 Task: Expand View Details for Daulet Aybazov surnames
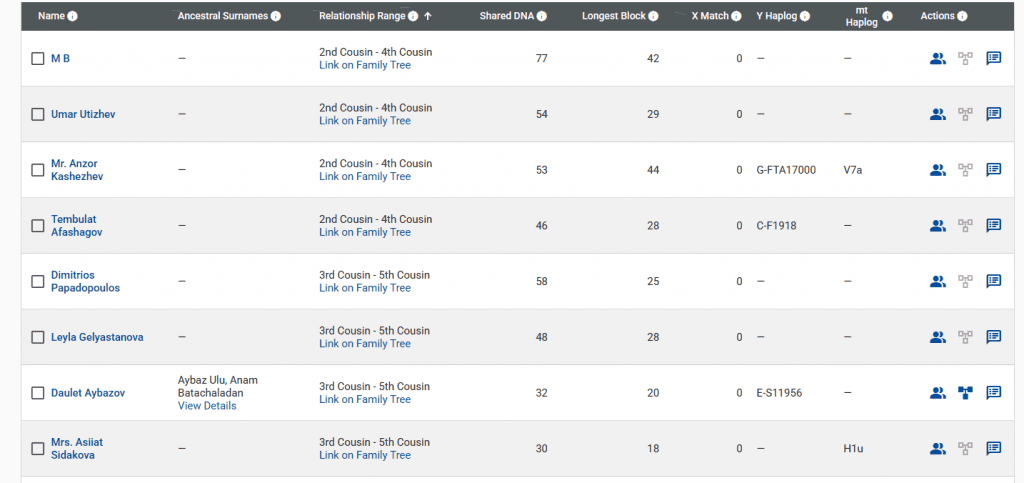point(207,406)
